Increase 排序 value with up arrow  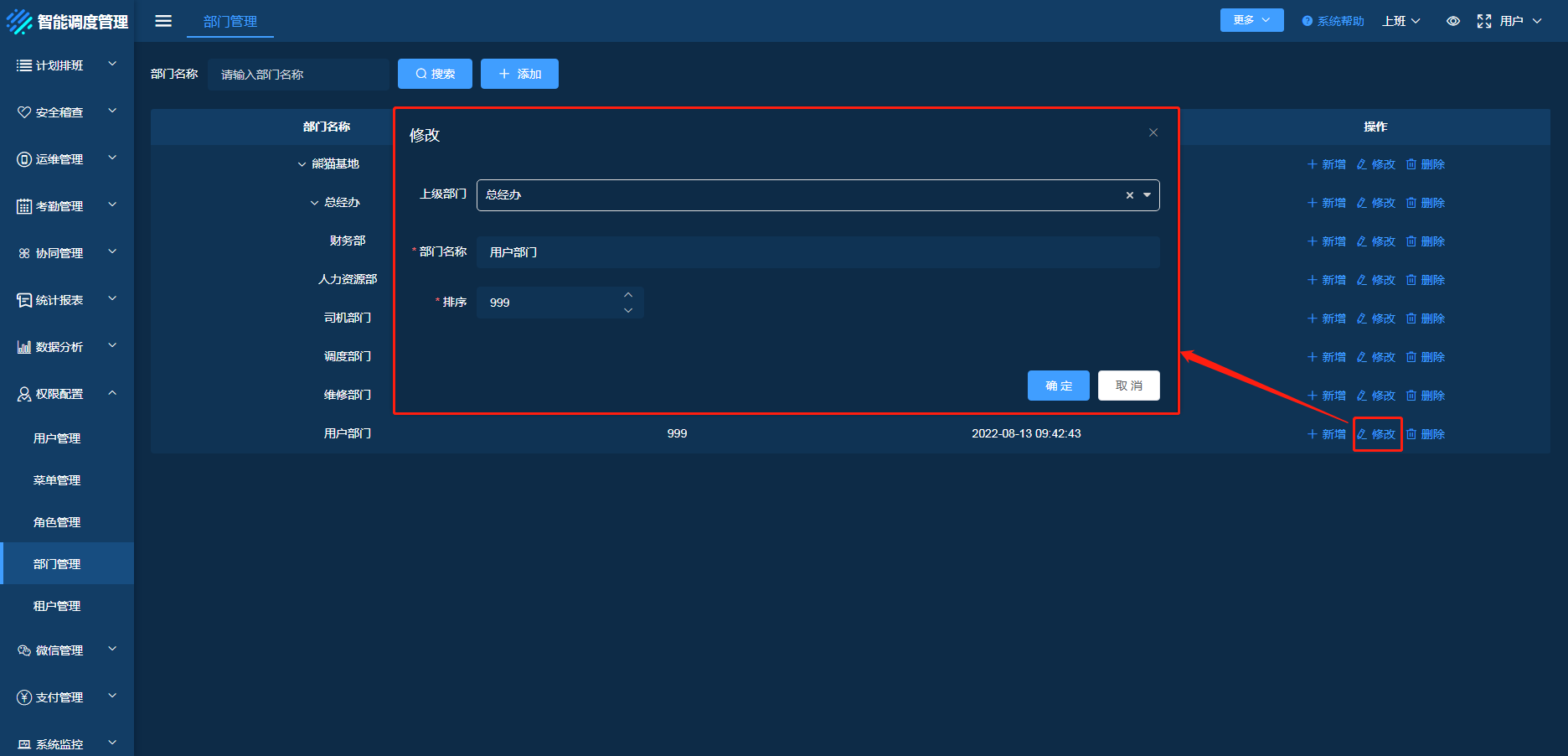628,295
